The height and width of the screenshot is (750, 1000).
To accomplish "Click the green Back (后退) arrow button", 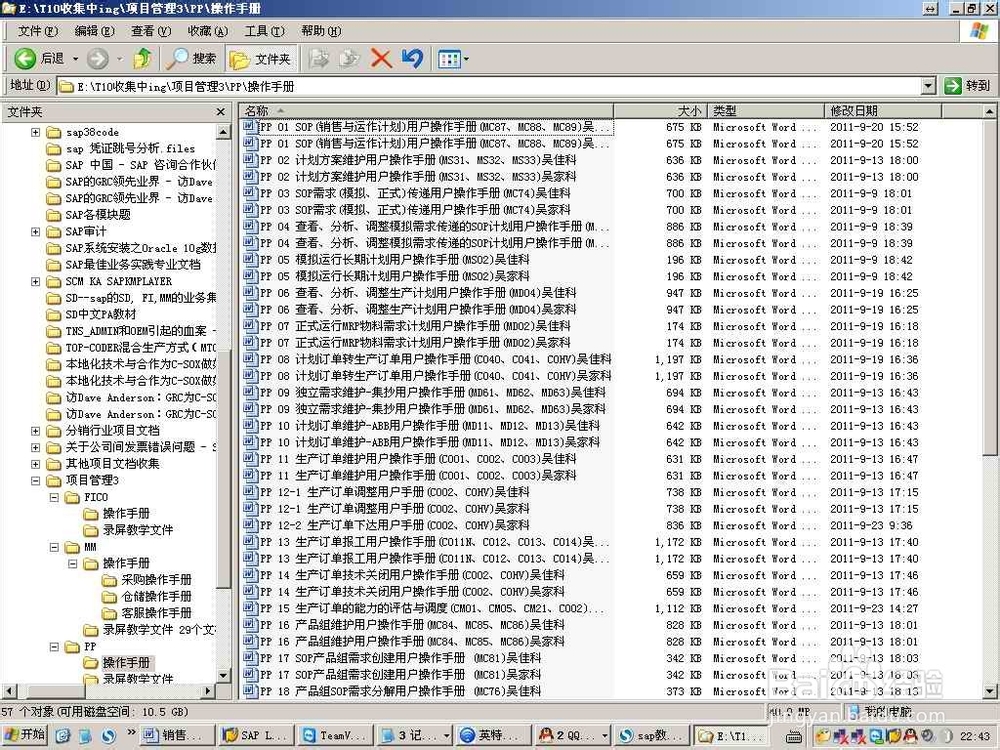I will pos(26,59).
